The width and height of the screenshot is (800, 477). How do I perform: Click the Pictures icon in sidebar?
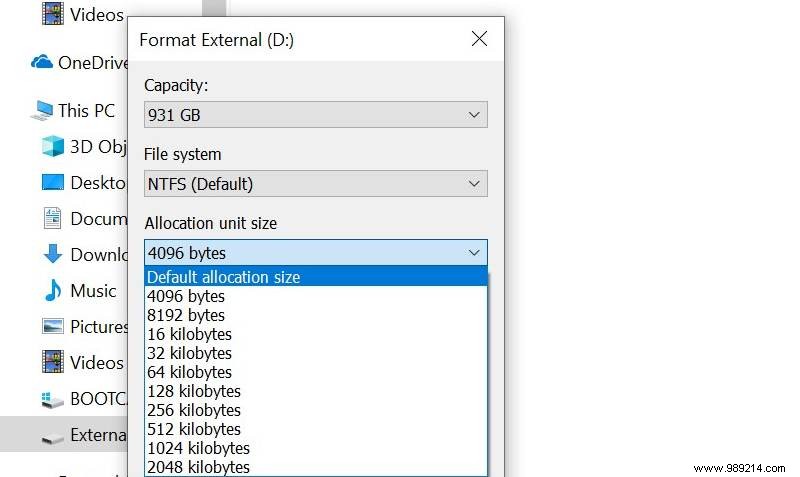pyautogui.click(x=53, y=327)
